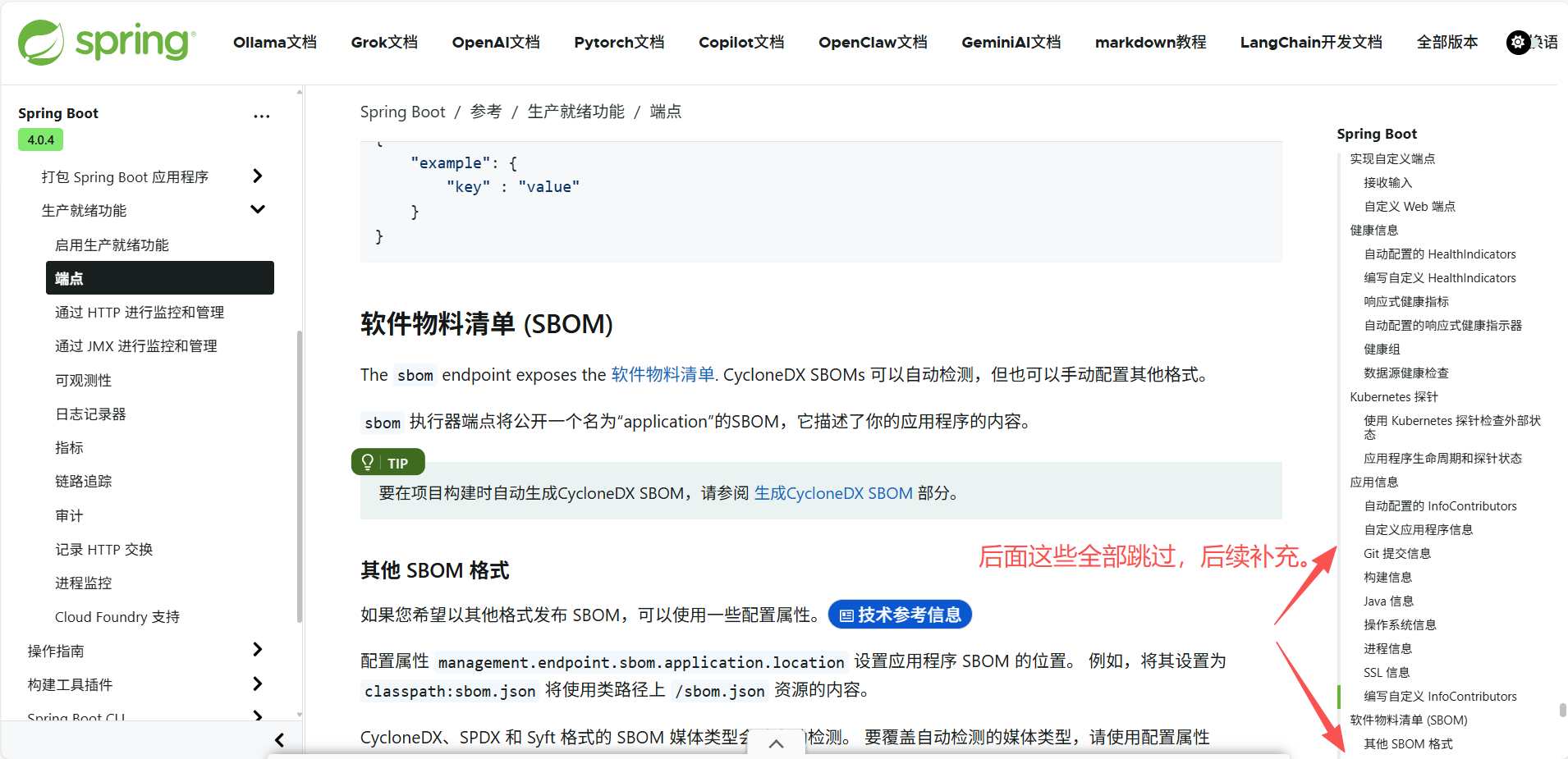Open 进程监控 in sidebar
The height and width of the screenshot is (759, 1568).
pyautogui.click(x=83, y=583)
